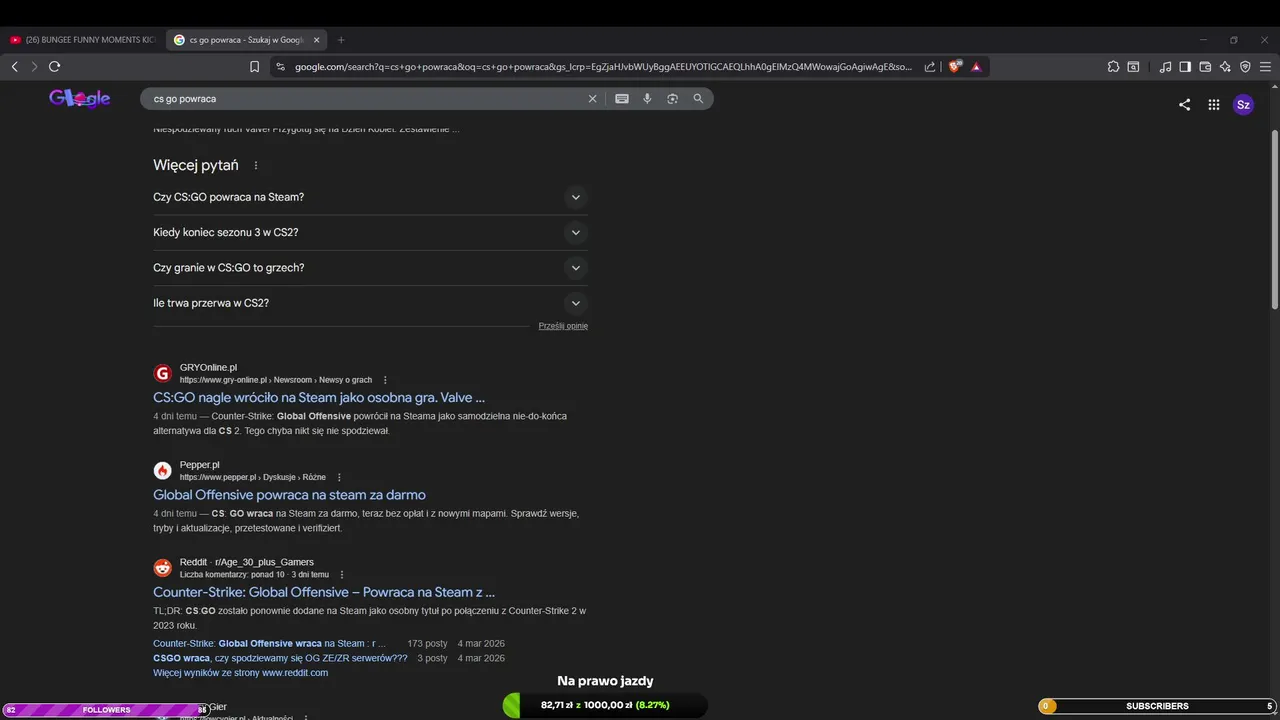Viewport: 1280px width, 720px height.
Task: Open the Brave Shields lion icon
Action: pyautogui.click(x=955, y=67)
